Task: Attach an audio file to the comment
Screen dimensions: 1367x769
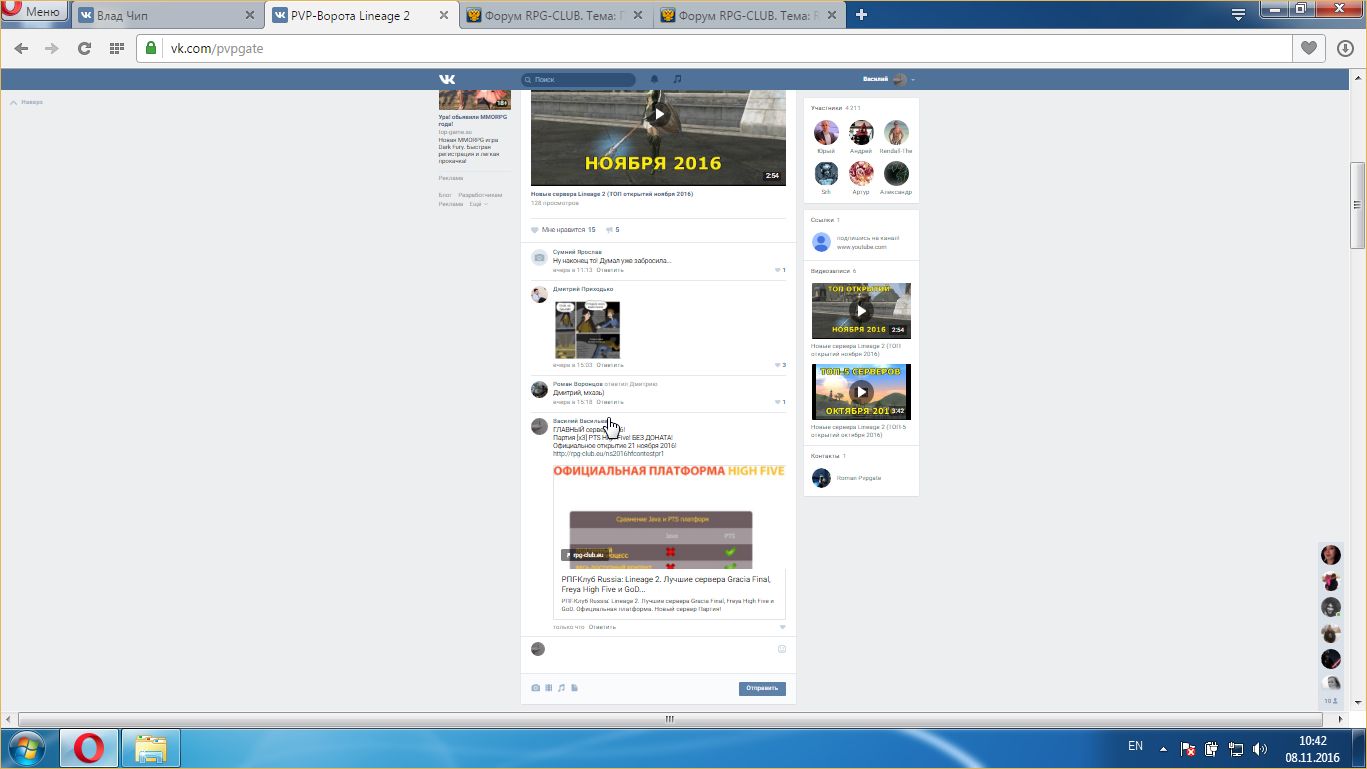Action: point(561,688)
